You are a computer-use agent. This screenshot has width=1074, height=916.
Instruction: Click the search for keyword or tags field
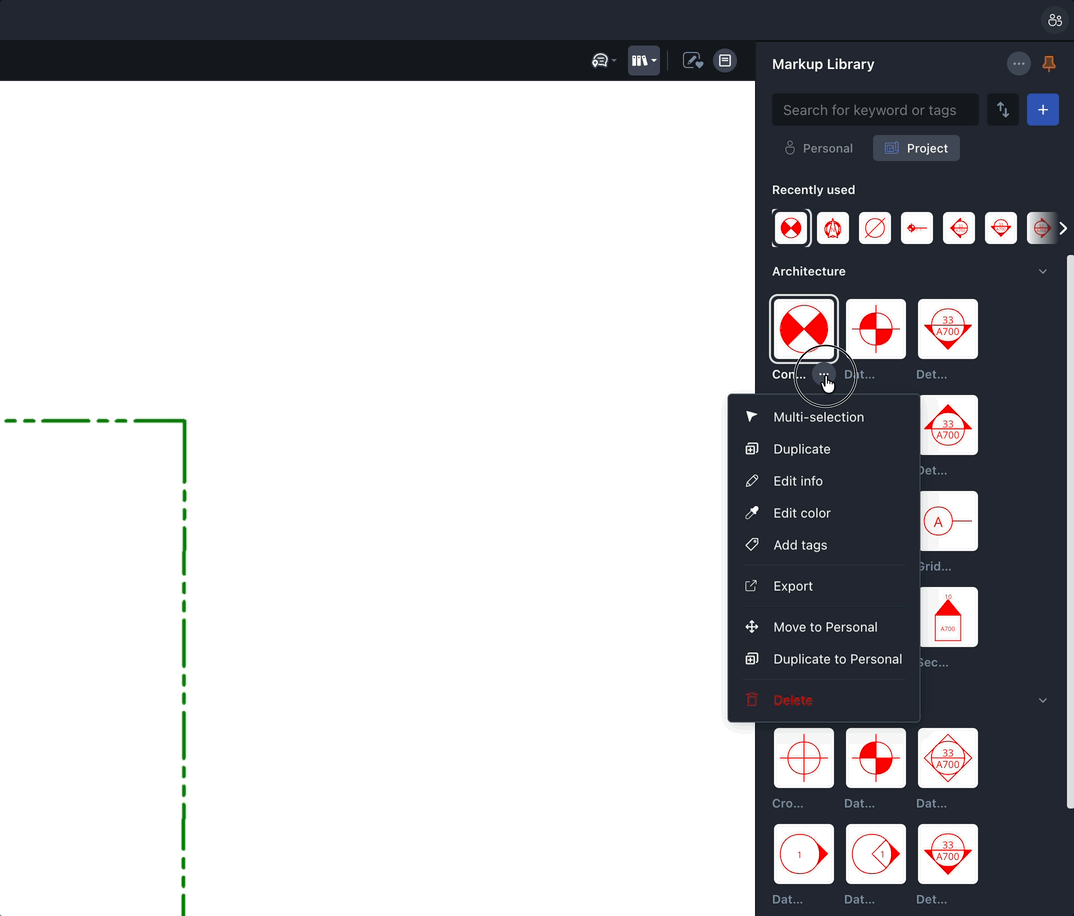[x=875, y=110]
